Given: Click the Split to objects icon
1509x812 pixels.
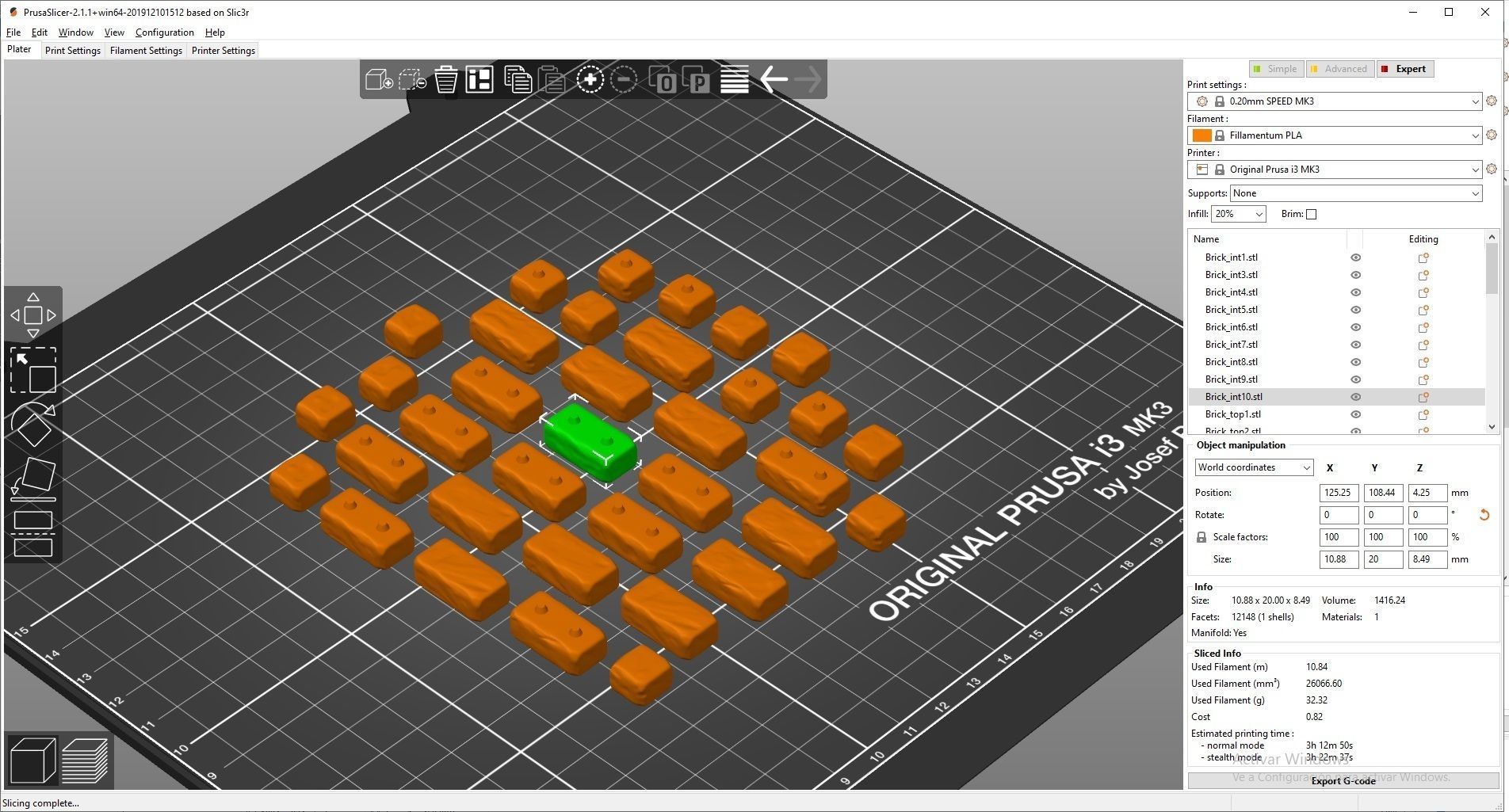Looking at the screenshot, I should click(x=662, y=79).
